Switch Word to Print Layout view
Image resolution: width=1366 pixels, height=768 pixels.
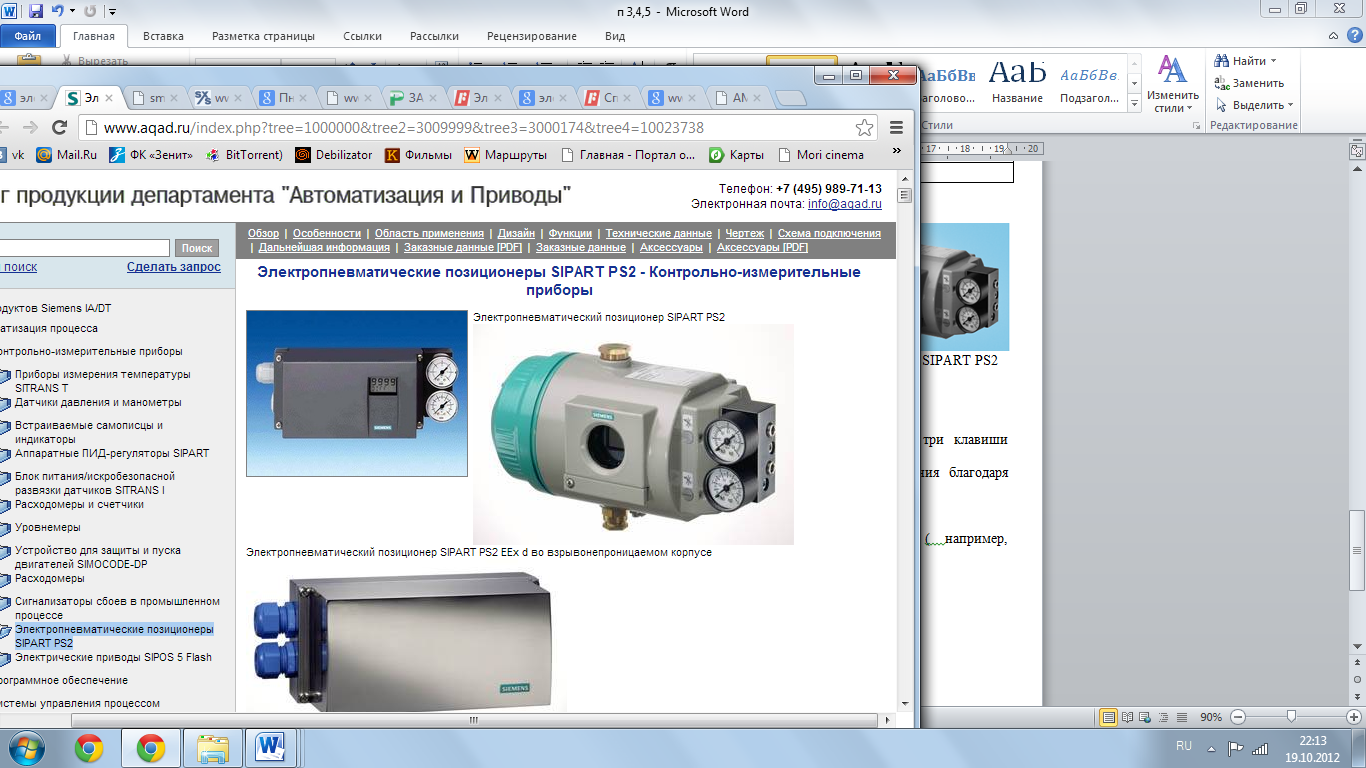(x=1108, y=717)
